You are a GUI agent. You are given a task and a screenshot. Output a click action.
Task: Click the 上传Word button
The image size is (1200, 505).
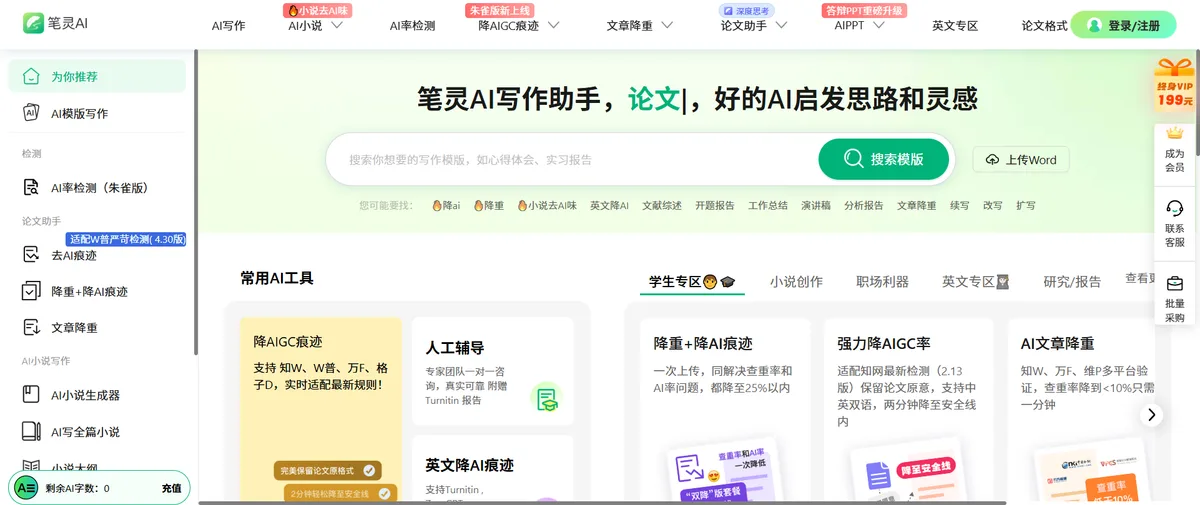pyautogui.click(x=1021, y=160)
